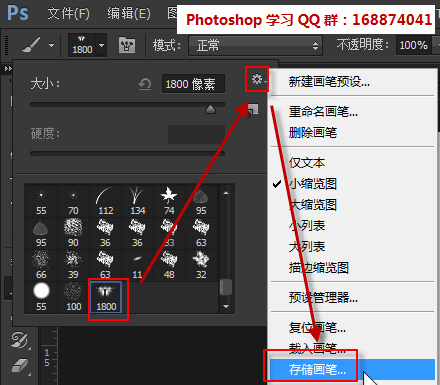Viewport: 440px width, 385px height.
Task: Click the 硬度 hardness slider track
Action: 127,153
